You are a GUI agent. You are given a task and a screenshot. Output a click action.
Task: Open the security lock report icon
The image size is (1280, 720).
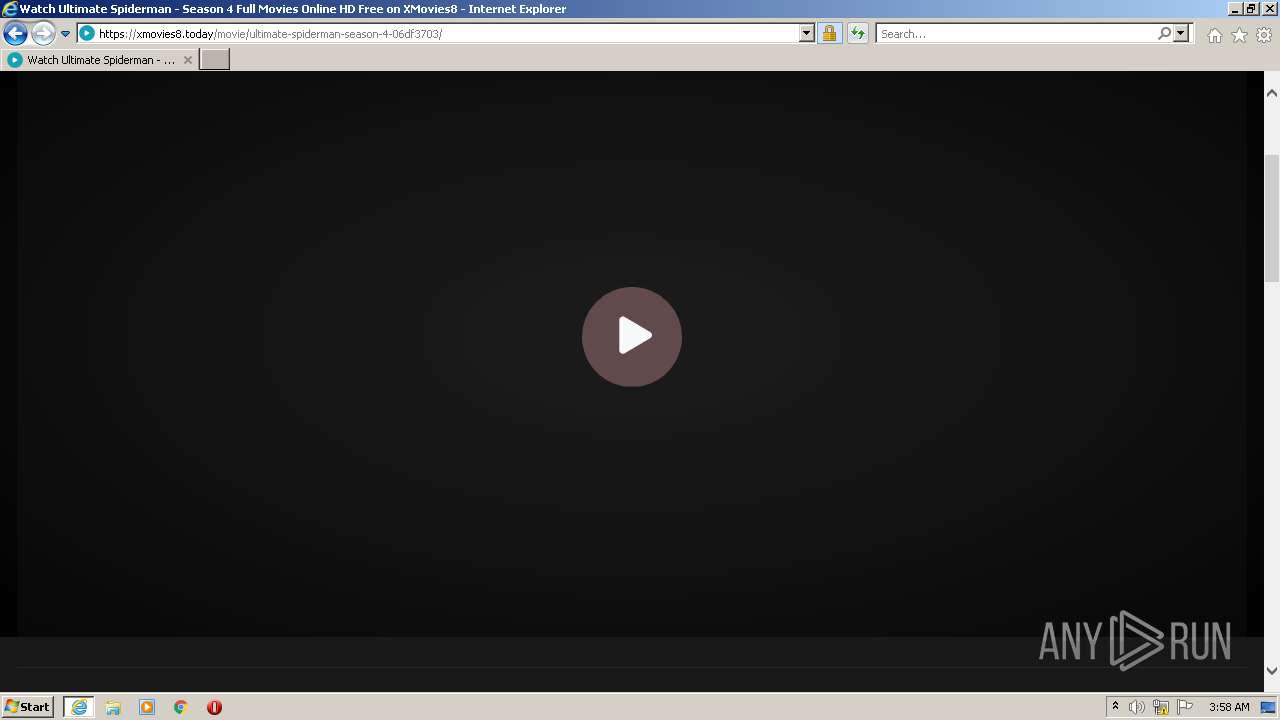pyautogui.click(x=829, y=34)
